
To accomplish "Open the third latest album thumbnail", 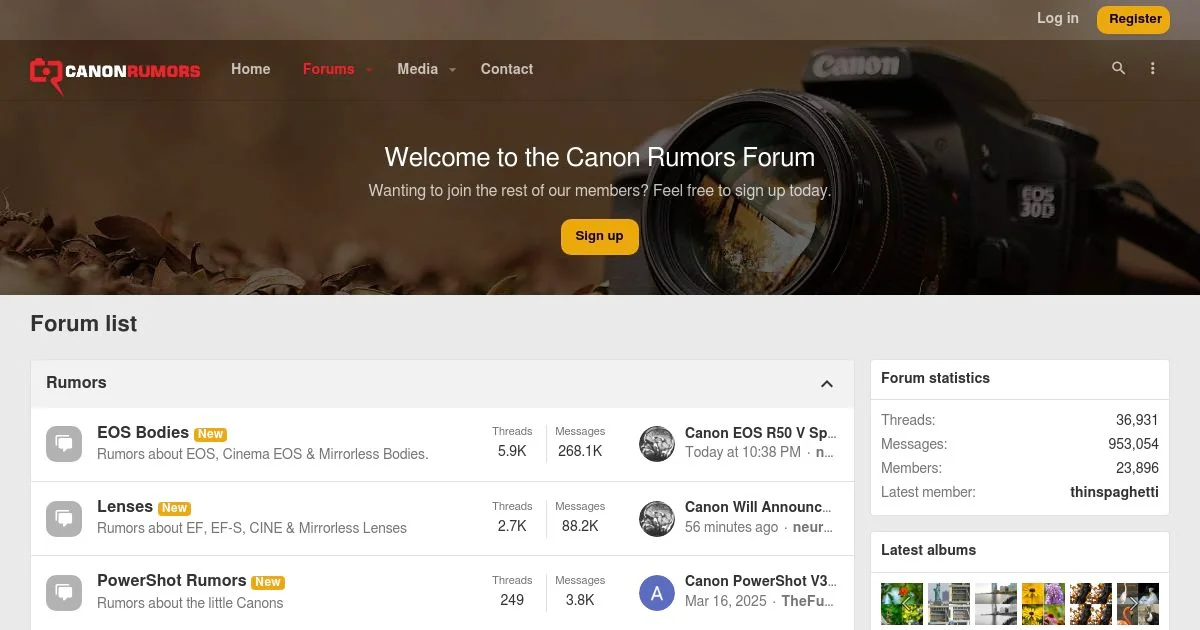I will tap(996, 604).
